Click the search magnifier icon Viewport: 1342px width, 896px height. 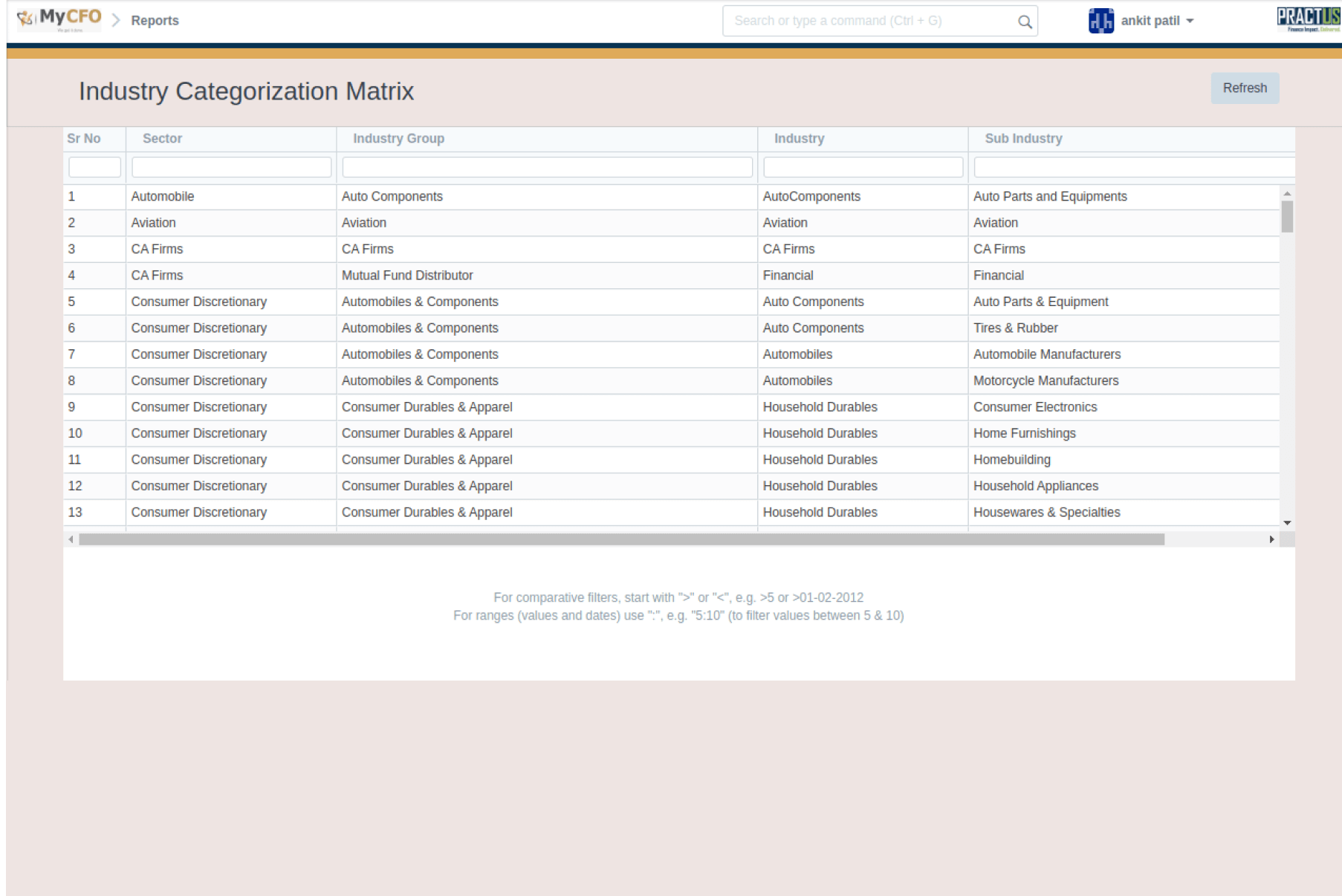click(x=1025, y=22)
